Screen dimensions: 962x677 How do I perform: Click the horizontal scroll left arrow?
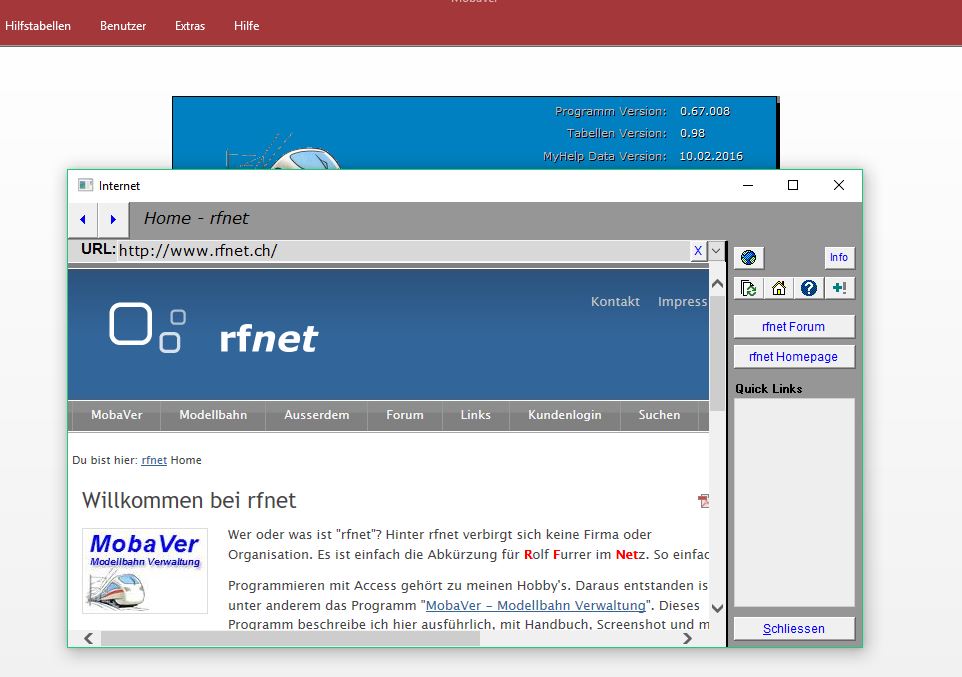[x=89, y=638]
